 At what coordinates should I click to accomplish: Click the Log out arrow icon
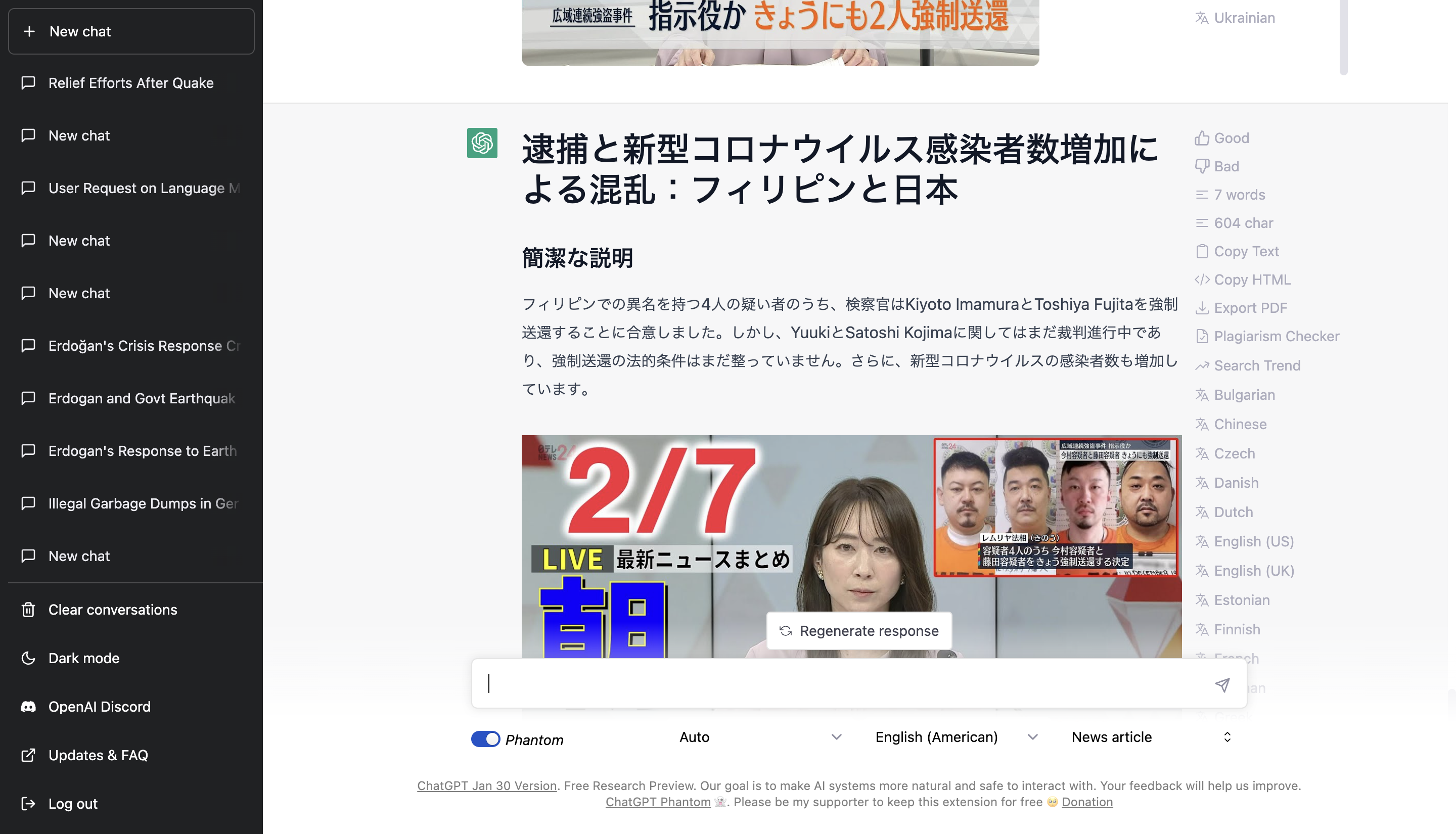(28, 804)
